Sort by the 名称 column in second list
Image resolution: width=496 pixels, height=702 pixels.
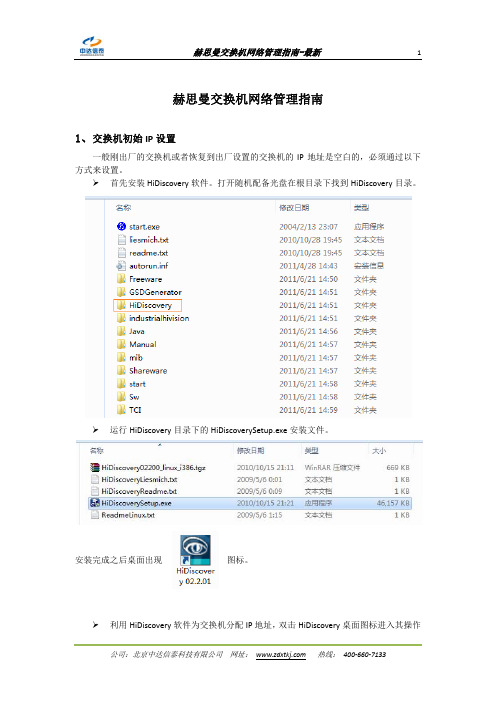click(x=97, y=450)
